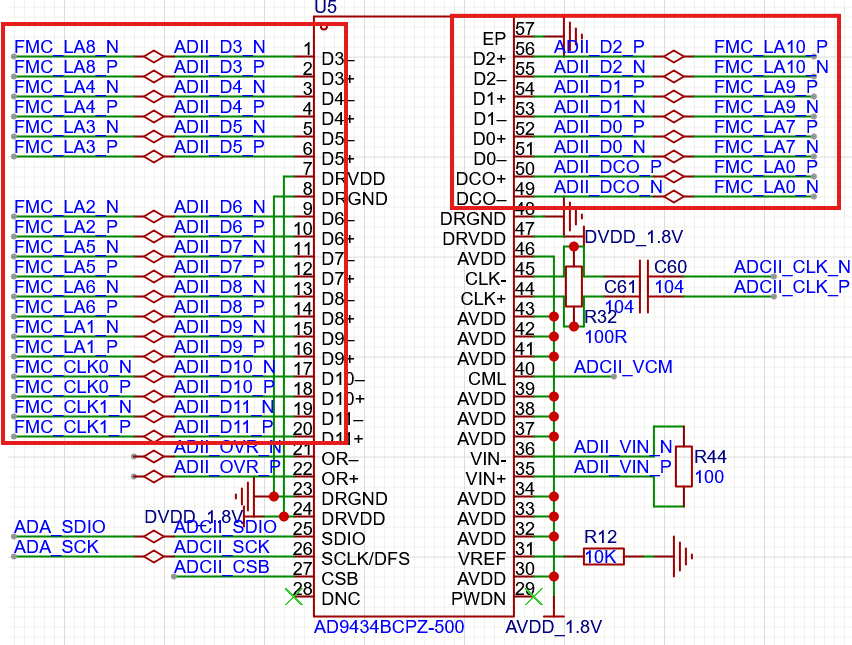Select the C61 capacitor symbol

[x=644, y=296]
